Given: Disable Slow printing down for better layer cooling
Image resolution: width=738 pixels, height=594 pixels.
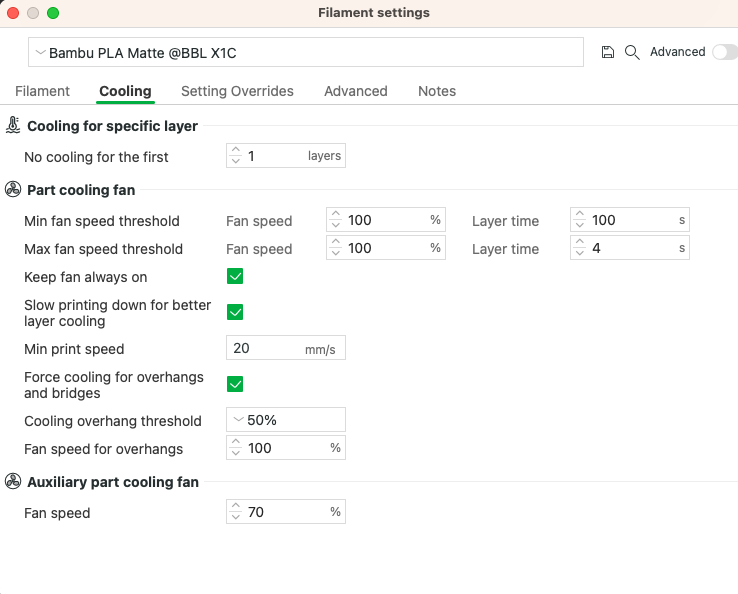Looking at the screenshot, I should click(235, 312).
